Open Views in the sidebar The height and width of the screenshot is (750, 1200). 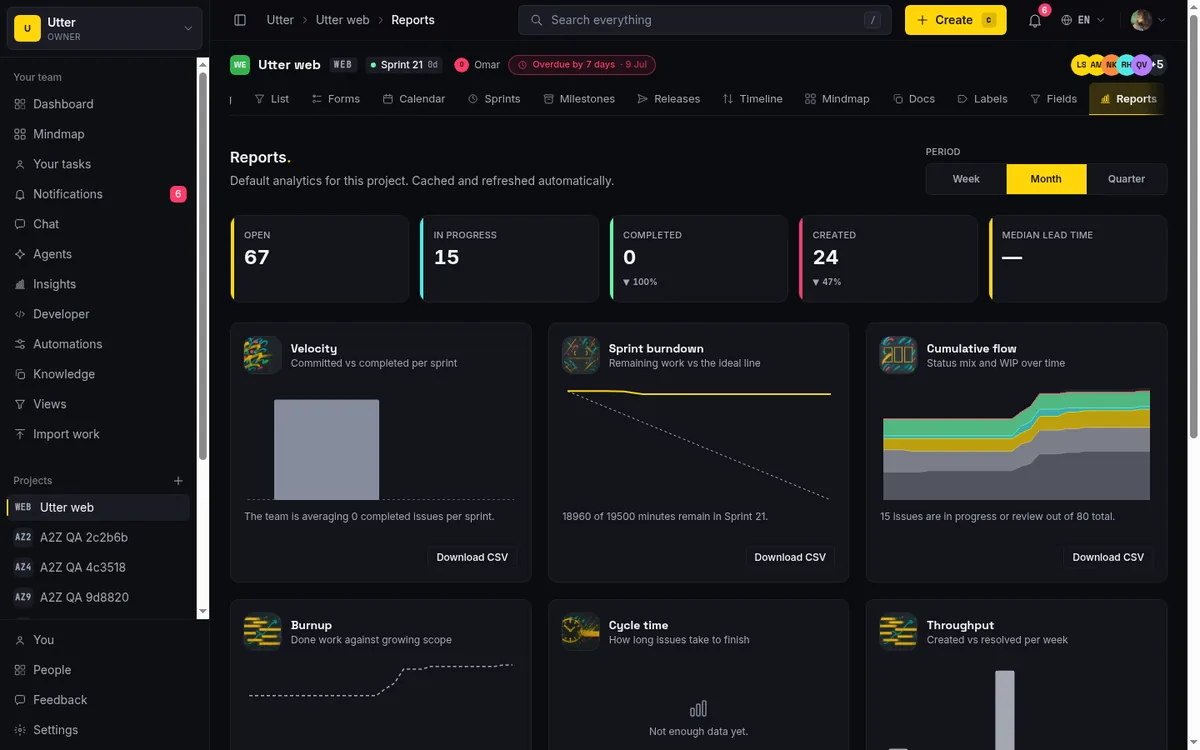(100, 404)
